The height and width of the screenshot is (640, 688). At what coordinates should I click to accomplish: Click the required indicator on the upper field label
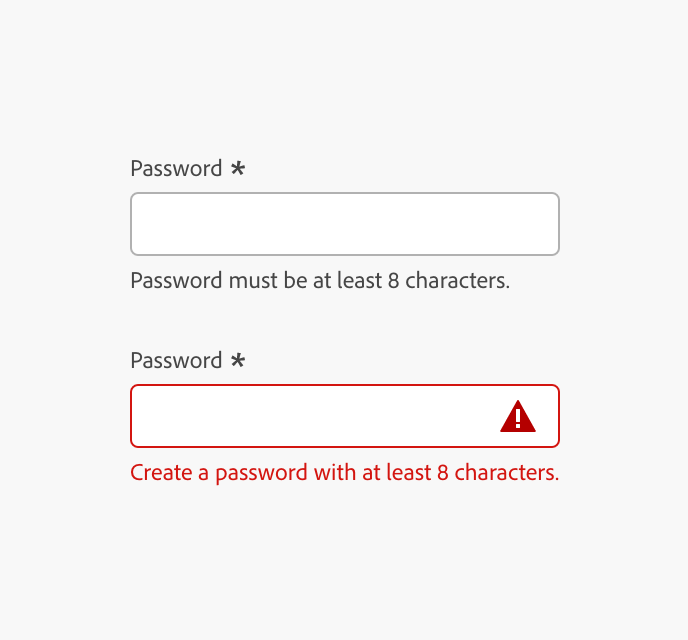click(238, 169)
